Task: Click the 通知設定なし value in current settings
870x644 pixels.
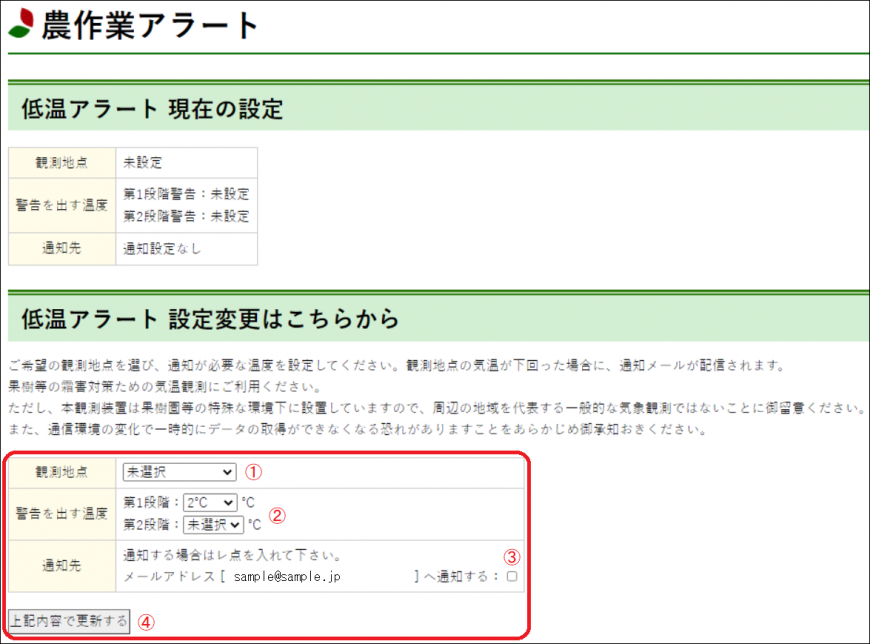Action: 162,248
